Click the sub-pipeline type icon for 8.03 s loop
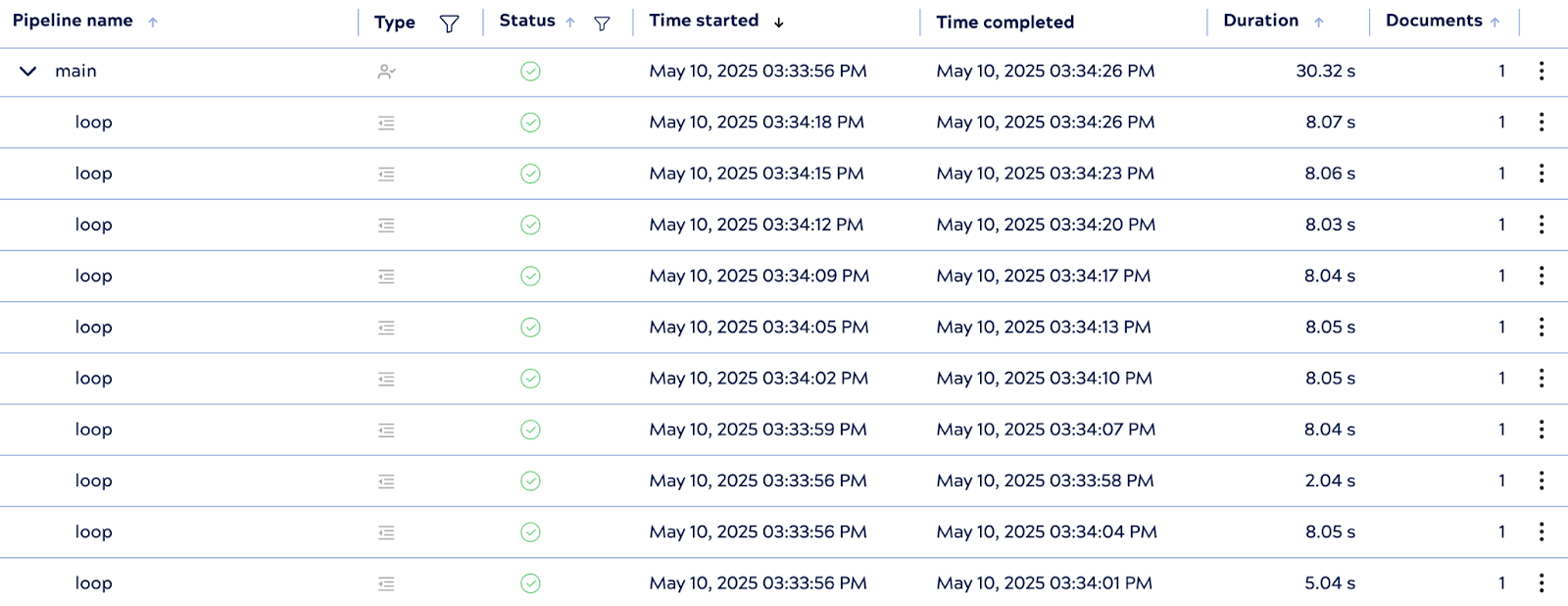 click(x=387, y=226)
